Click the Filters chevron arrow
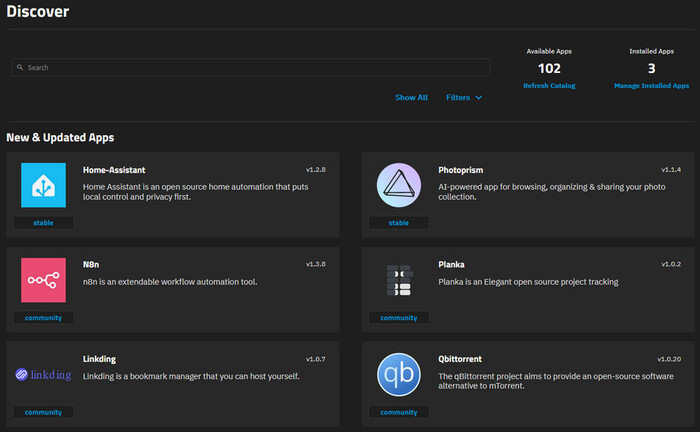The image size is (700, 432). click(479, 98)
